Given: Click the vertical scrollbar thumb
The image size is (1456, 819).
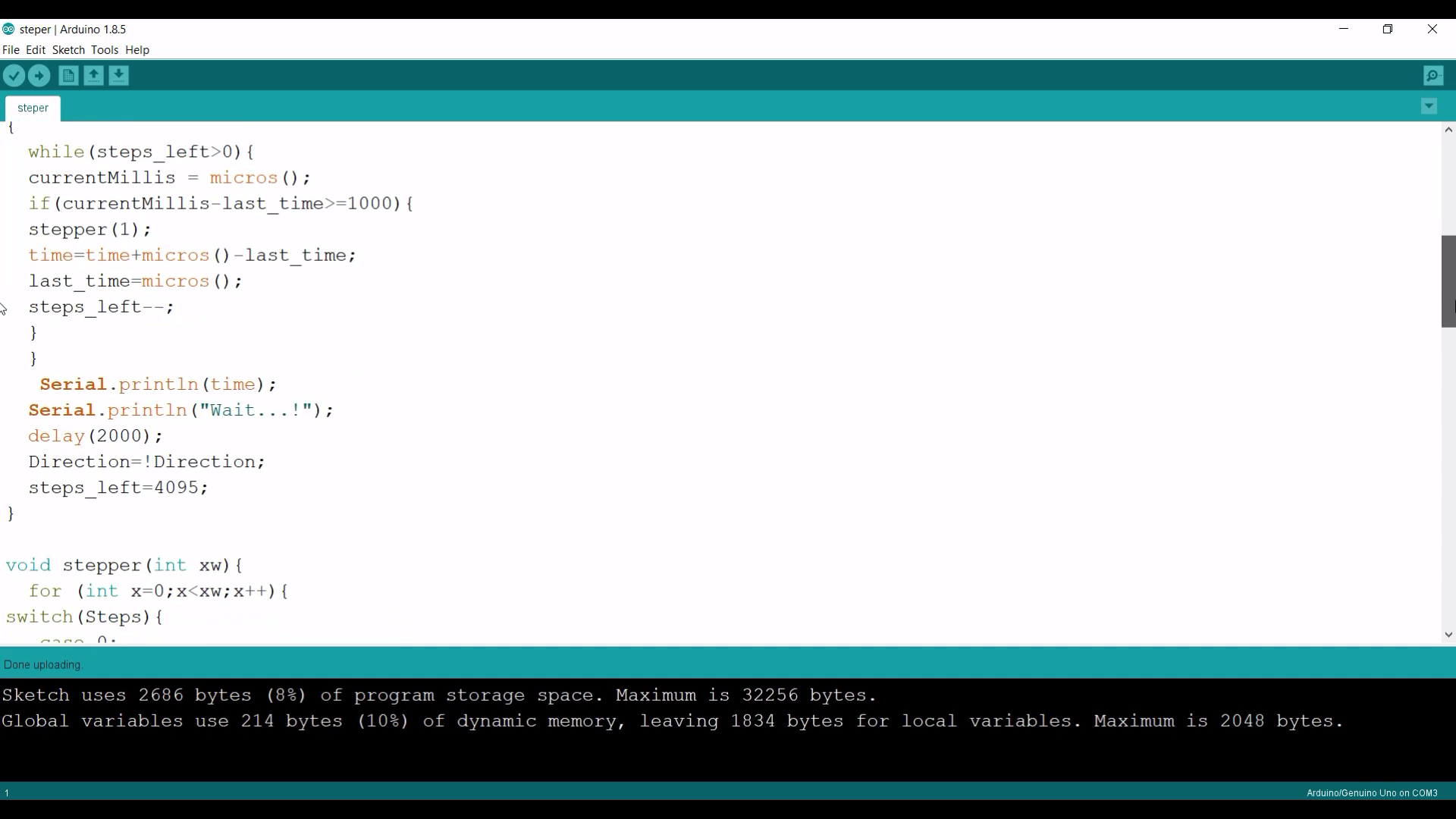Looking at the screenshot, I should pos(1448,281).
